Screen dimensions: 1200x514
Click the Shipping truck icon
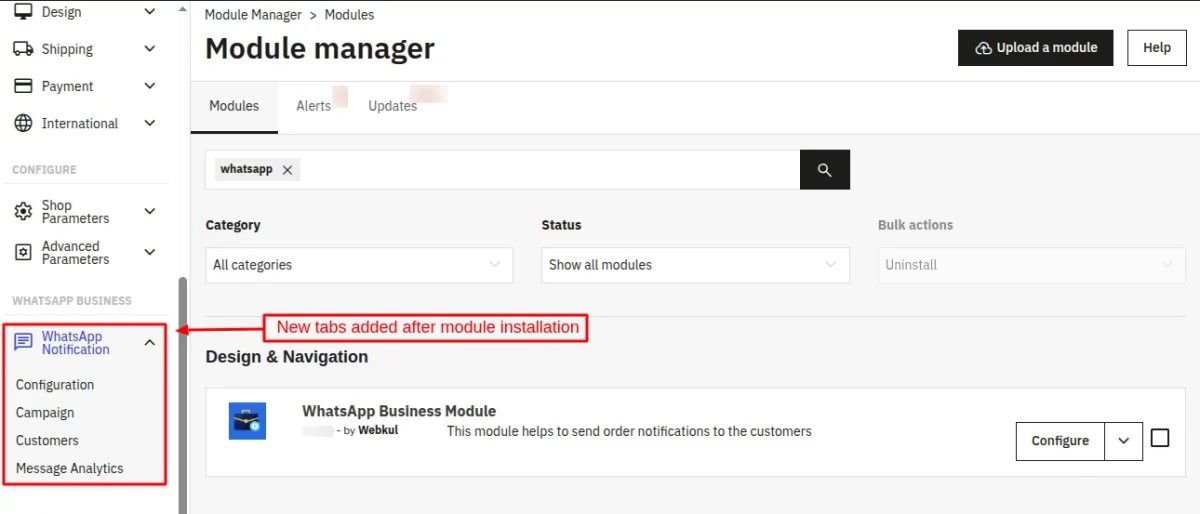pyautogui.click(x=23, y=49)
